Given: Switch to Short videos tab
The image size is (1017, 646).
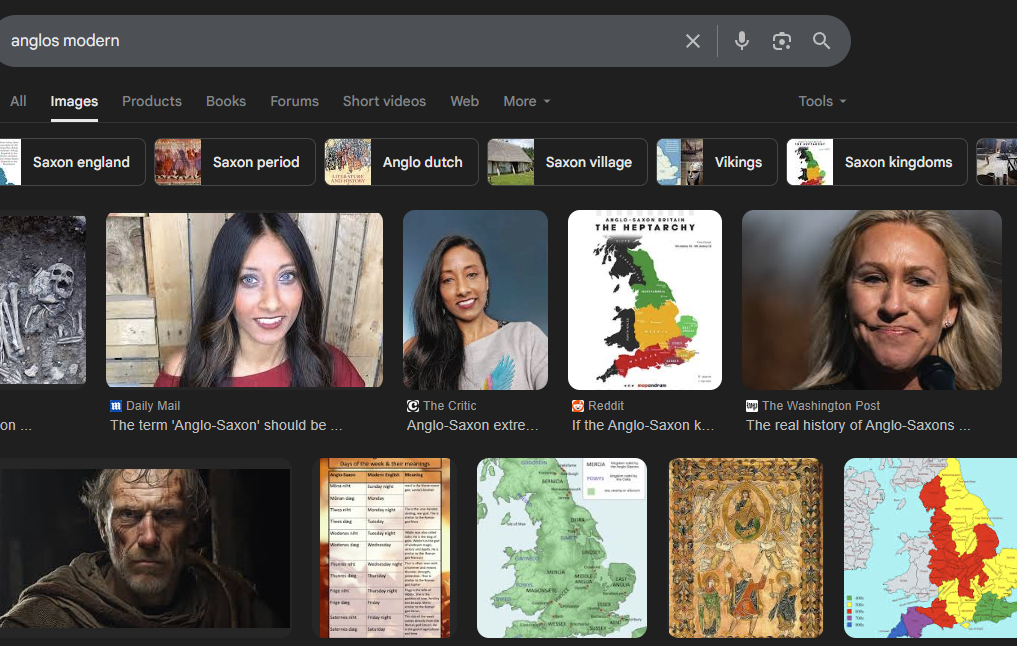Looking at the screenshot, I should [384, 101].
